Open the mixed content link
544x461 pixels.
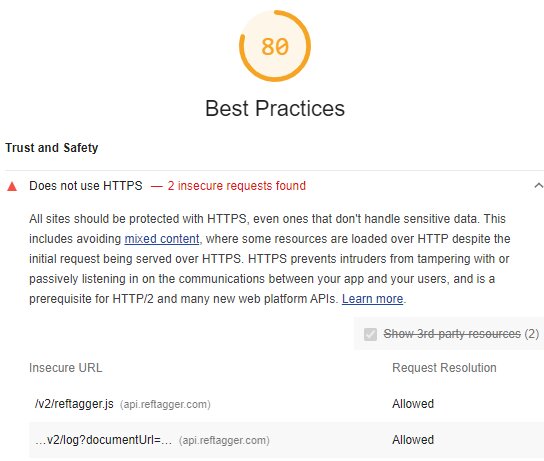pos(162,239)
